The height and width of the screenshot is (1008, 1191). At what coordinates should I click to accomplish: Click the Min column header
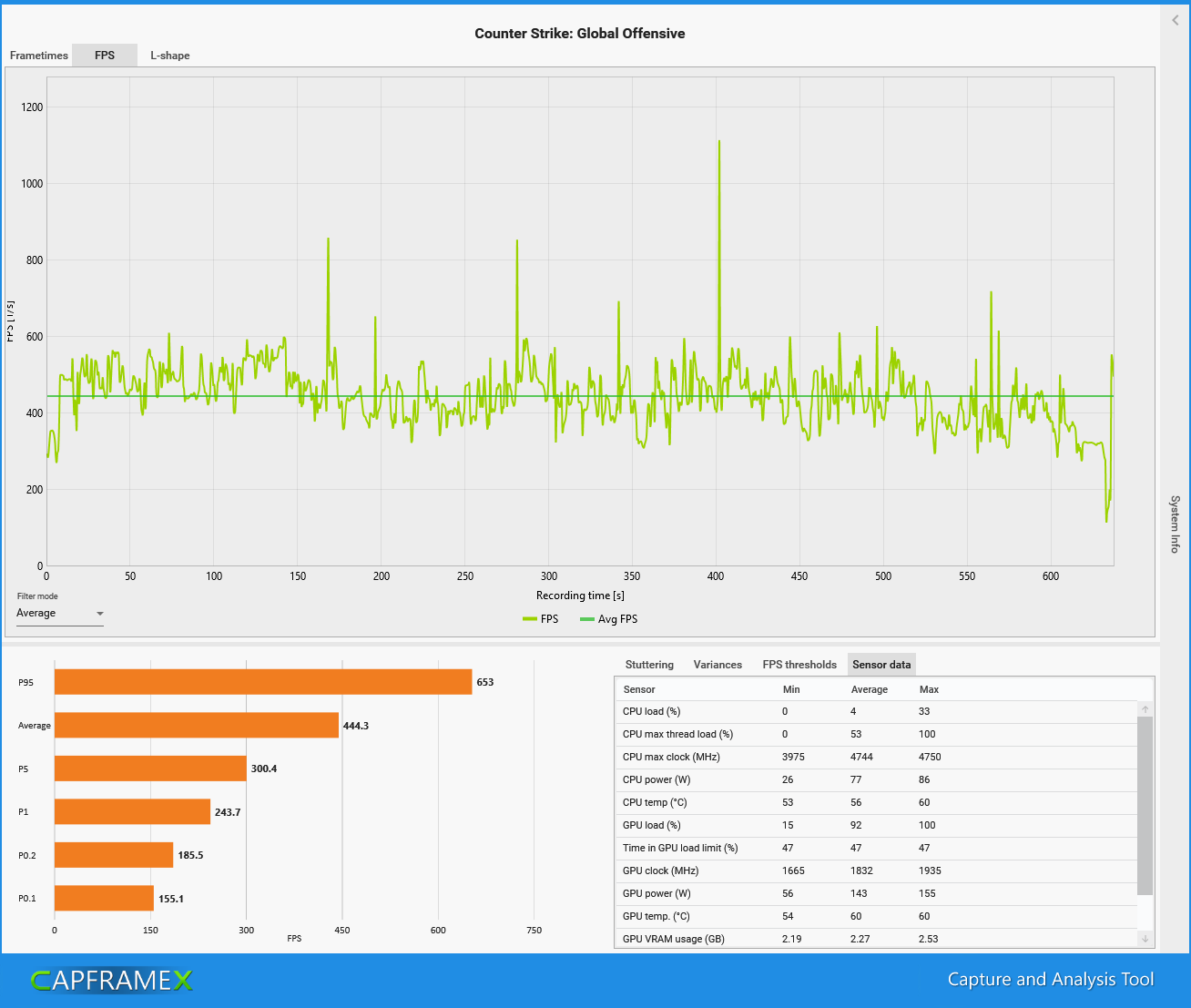click(791, 689)
